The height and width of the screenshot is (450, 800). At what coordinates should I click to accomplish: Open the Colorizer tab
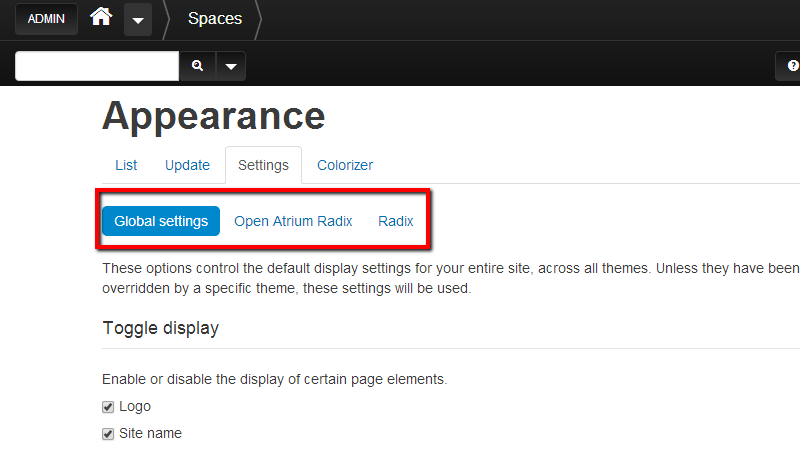pyautogui.click(x=345, y=165)
